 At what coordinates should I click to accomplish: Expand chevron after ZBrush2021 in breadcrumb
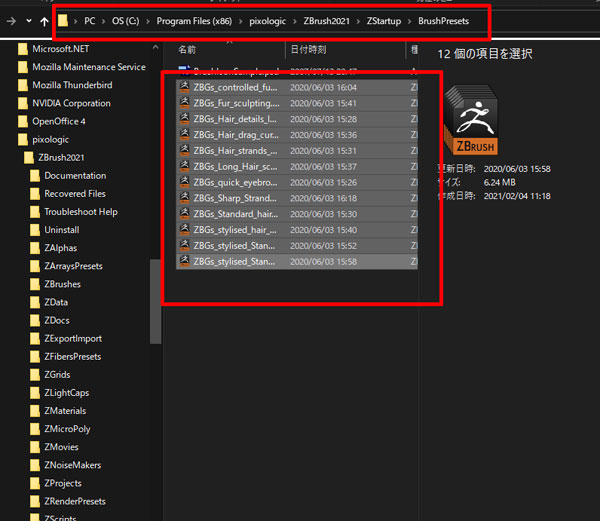358,21
